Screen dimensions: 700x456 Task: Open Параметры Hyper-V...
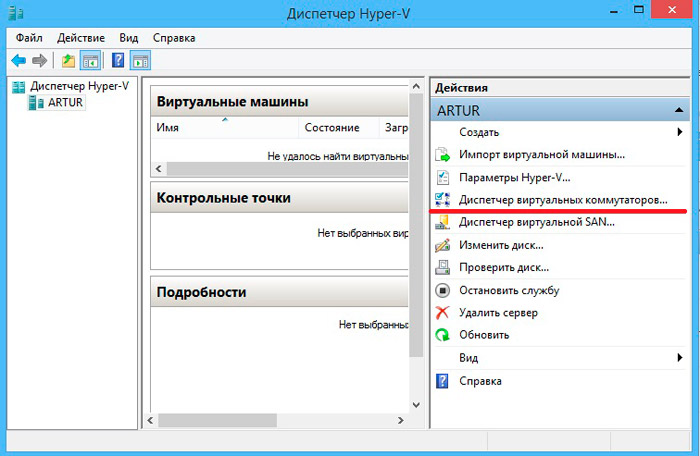pyautogui.click(x=515, y=177)
